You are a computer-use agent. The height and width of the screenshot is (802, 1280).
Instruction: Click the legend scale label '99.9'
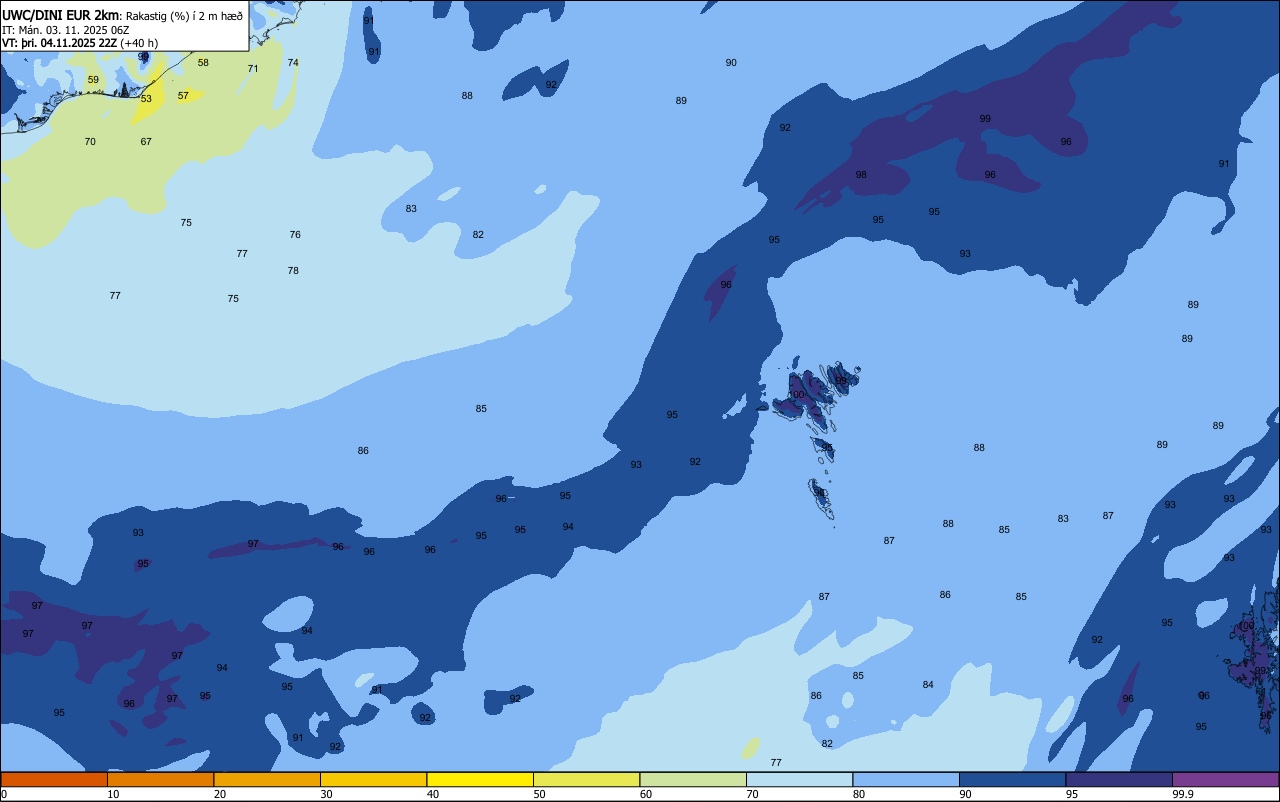click(x=1182, y=794)
